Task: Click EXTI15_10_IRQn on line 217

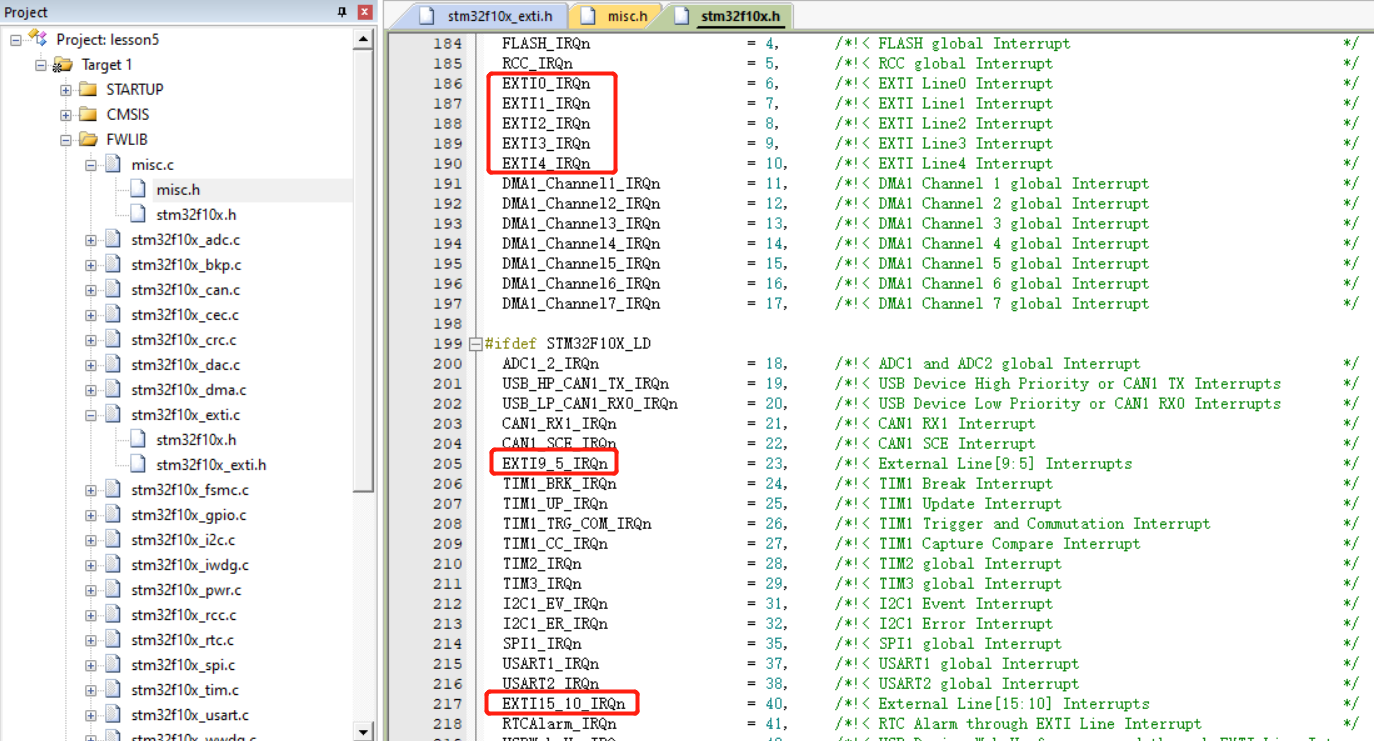Action: coord(564,704)
